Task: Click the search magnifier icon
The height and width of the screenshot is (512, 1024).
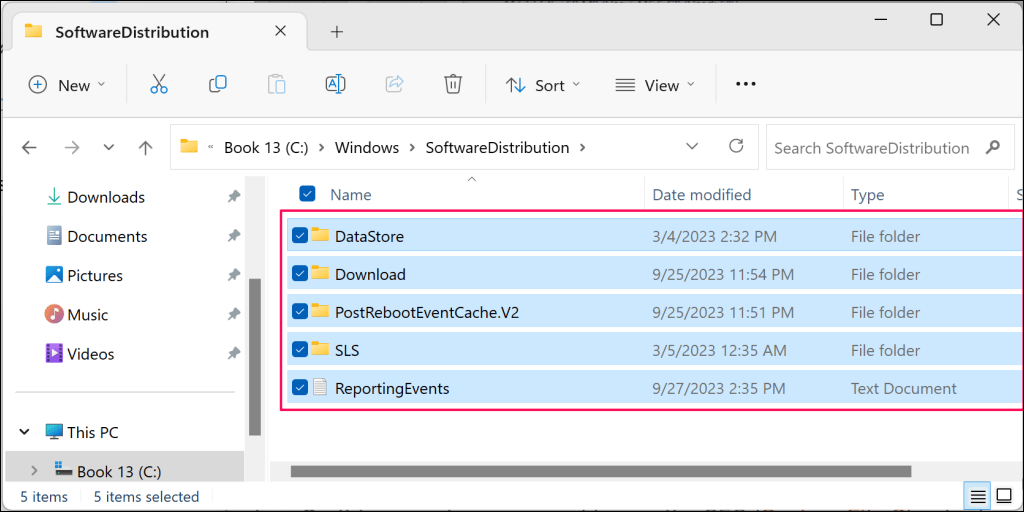Action: 993,147
